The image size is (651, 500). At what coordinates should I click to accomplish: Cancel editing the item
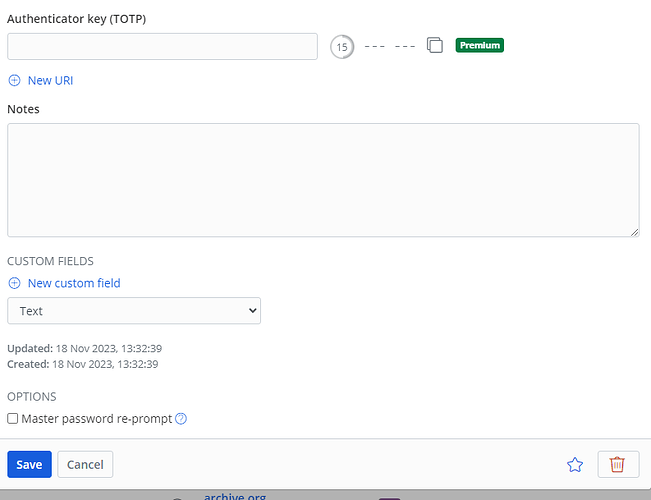coord(85,464)
